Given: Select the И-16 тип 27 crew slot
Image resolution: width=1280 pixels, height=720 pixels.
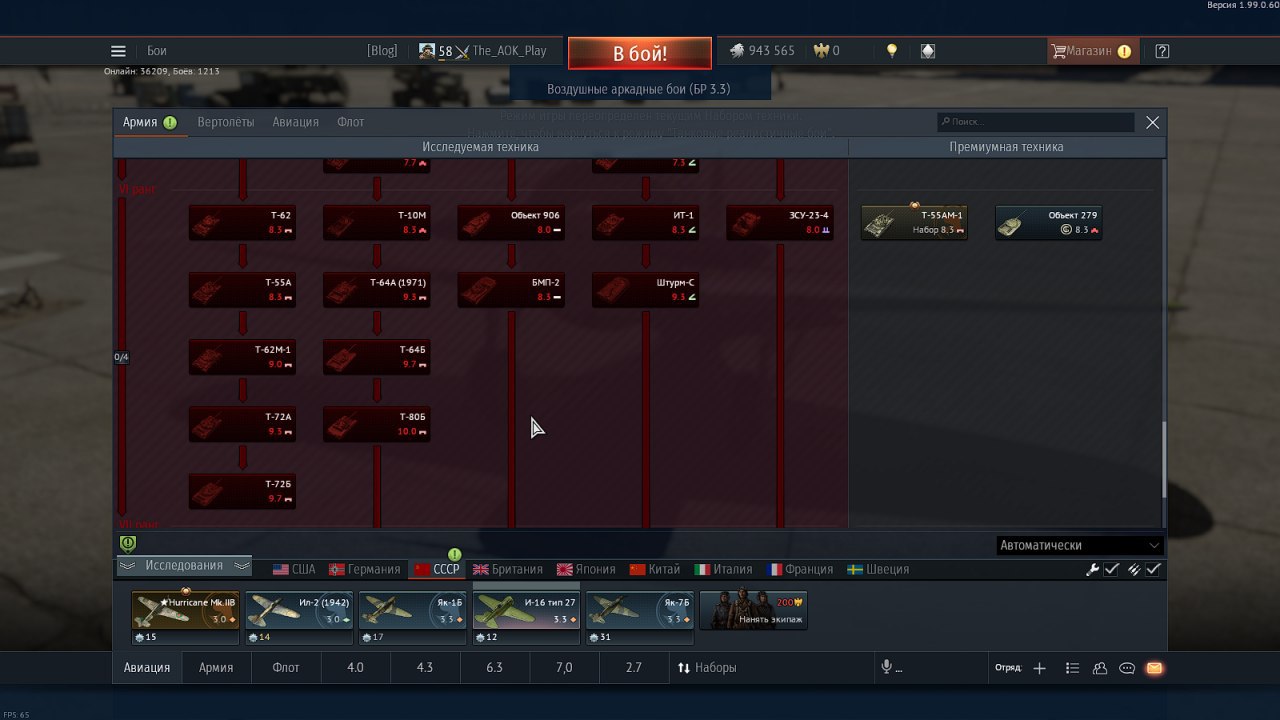Looking at the screenshot, I should click(x=526, y=616).
